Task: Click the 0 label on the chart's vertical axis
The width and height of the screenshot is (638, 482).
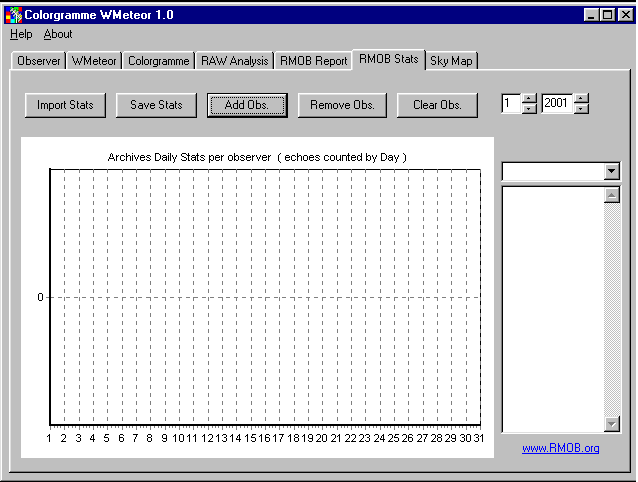Action: click(x=40, y=297)
